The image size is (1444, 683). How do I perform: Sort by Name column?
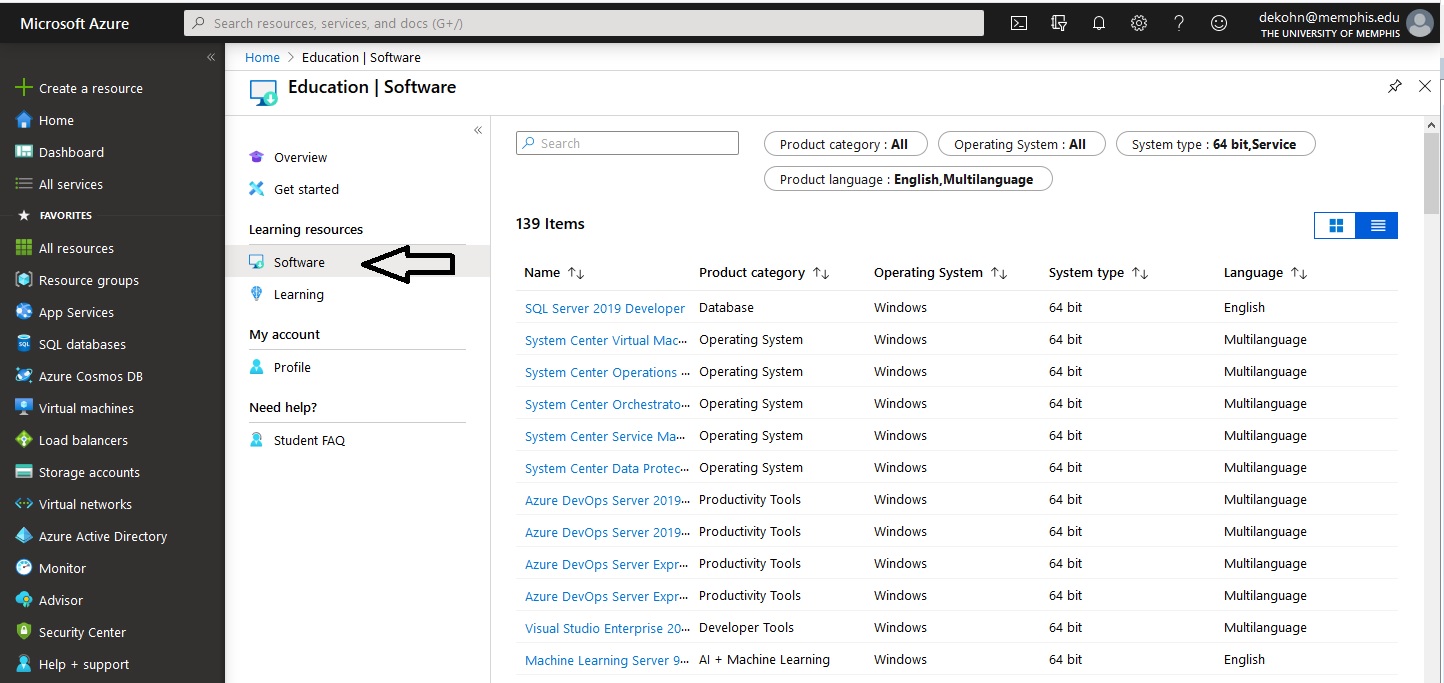(554, 272)
